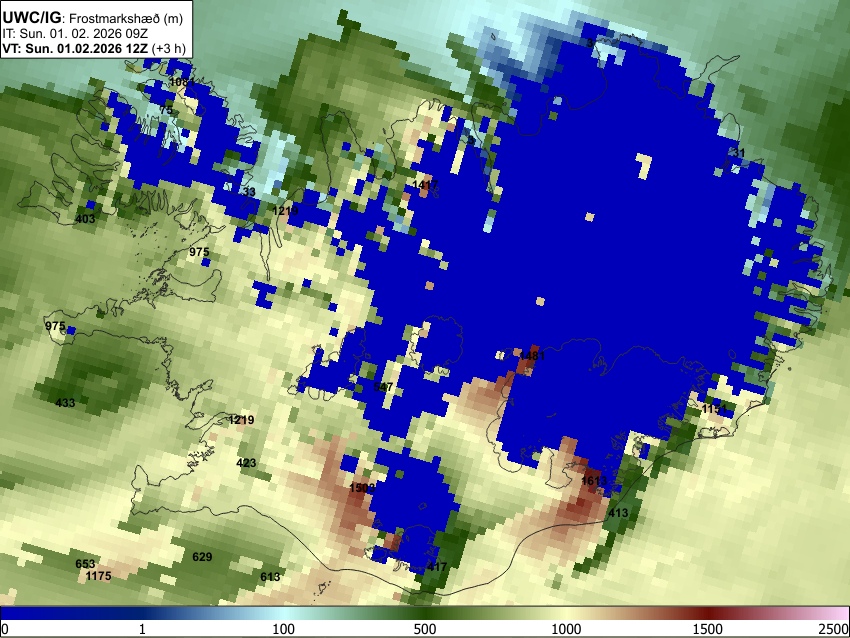
Task: Select the 1613 map value
Action: click(x=594, y=481)
